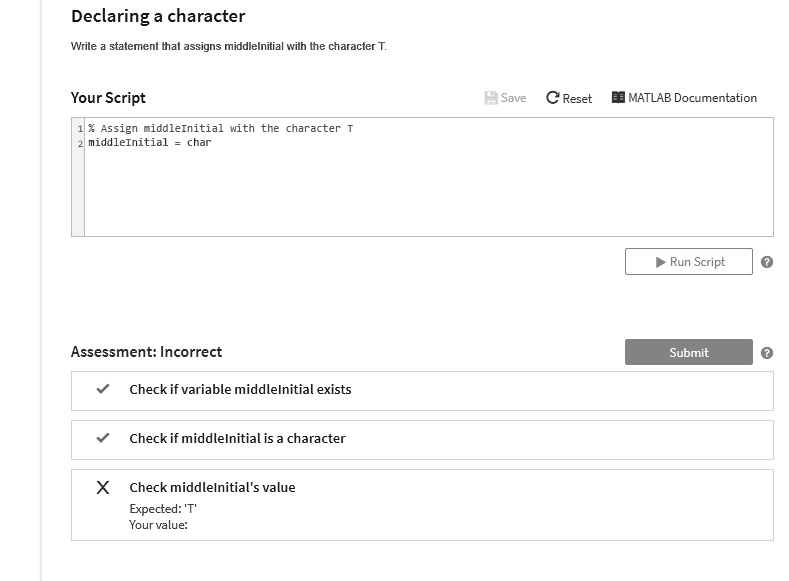This screenshot has width=789, height=581.
Task: Click the 'Your Script' heading
Action: click(x=108, y=98)
